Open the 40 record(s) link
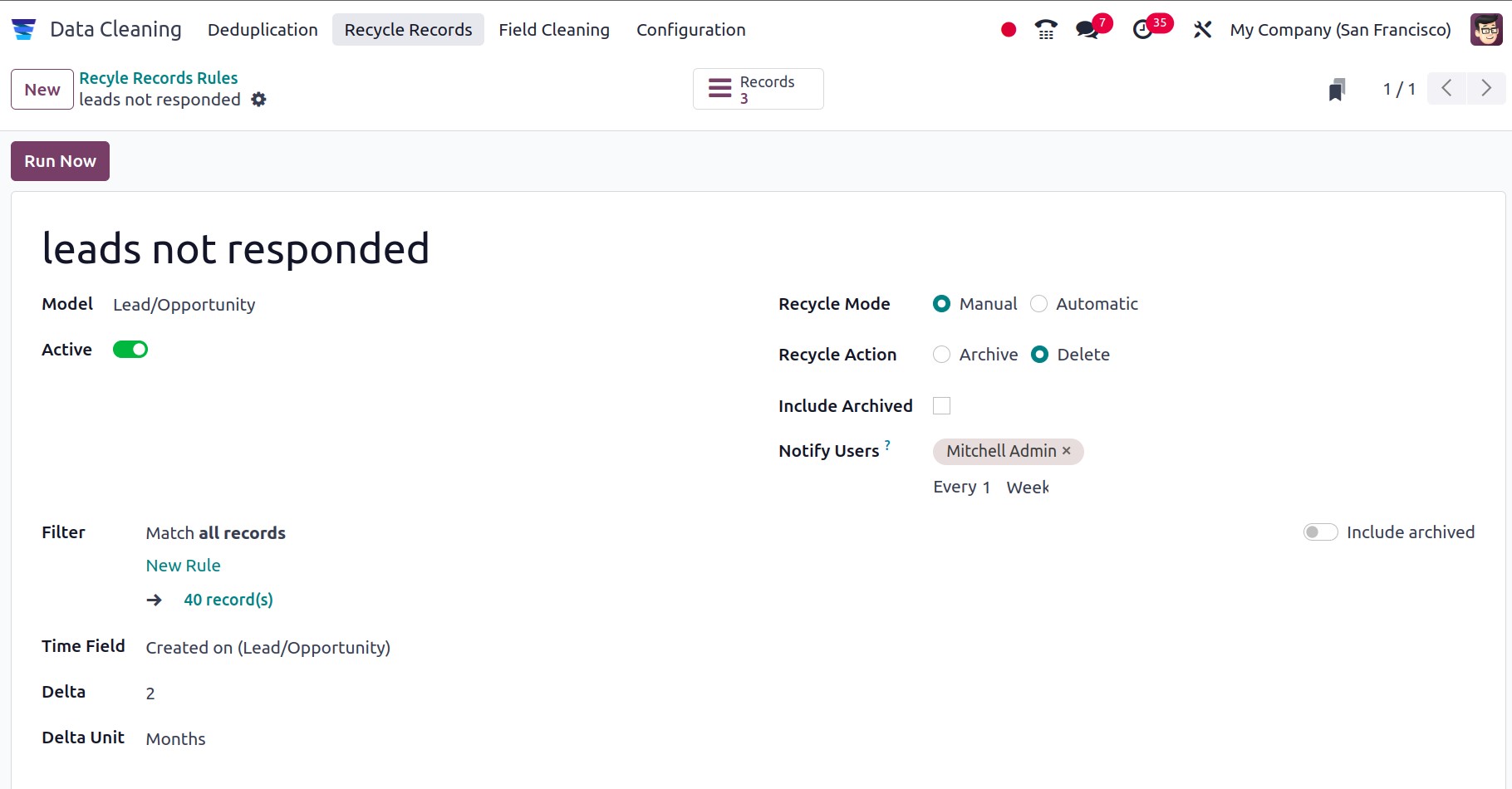This screenshot has width=1512, height=789. click(228, 599)
